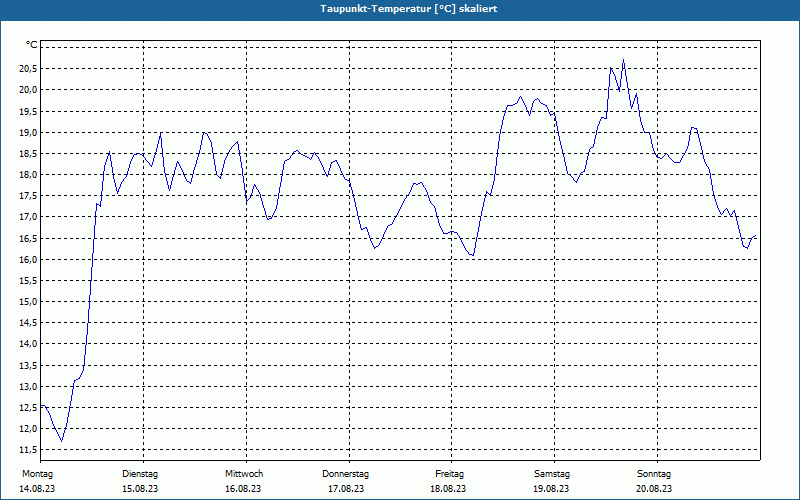This screenshot has width=800, height=500.
Task: Click the Montag day label
Action: (x=37, y=474)
